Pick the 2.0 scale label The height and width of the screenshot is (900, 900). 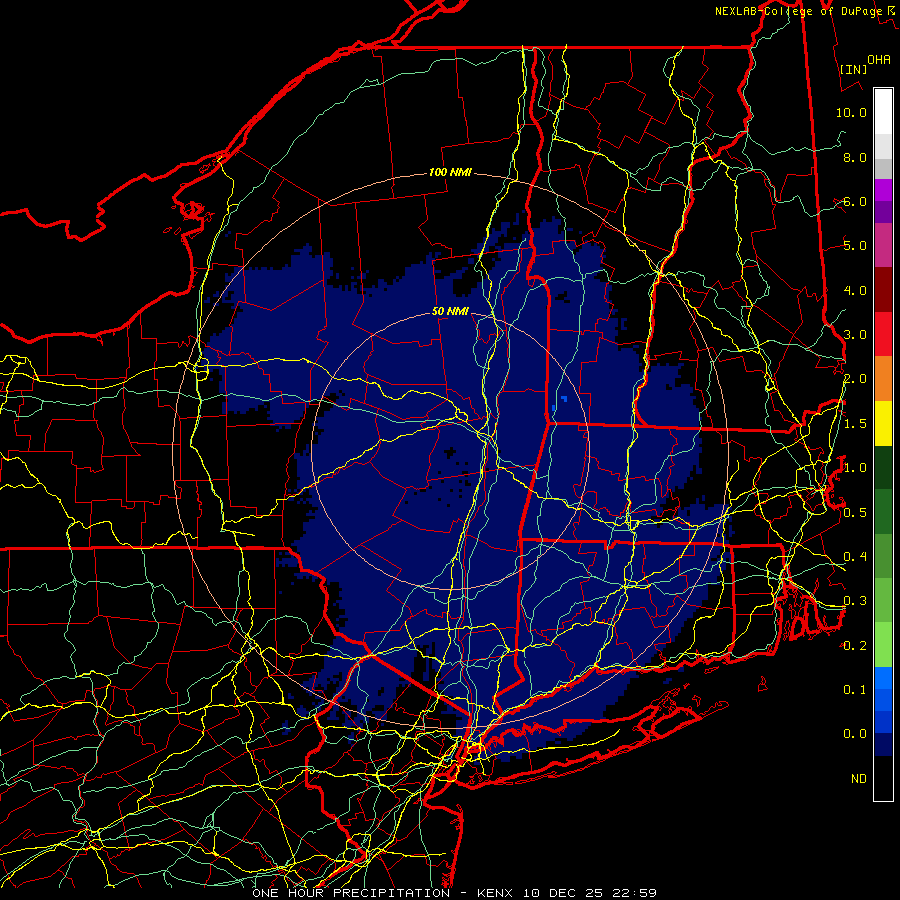855,379
